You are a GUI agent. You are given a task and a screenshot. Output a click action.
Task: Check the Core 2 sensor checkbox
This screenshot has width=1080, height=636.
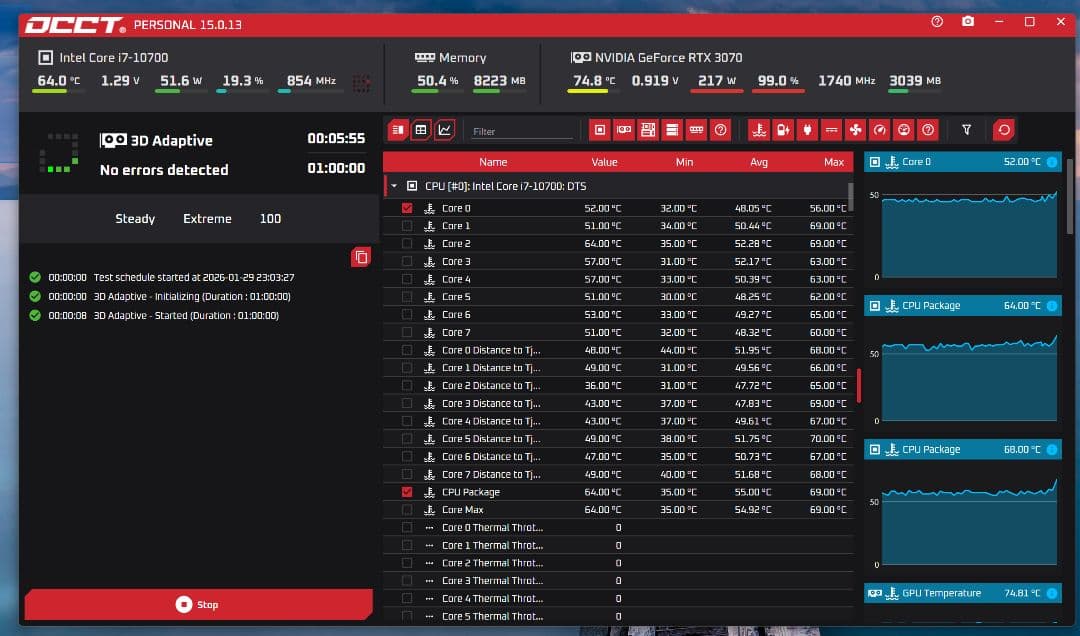pyautogui.click(x=407, y=244)
